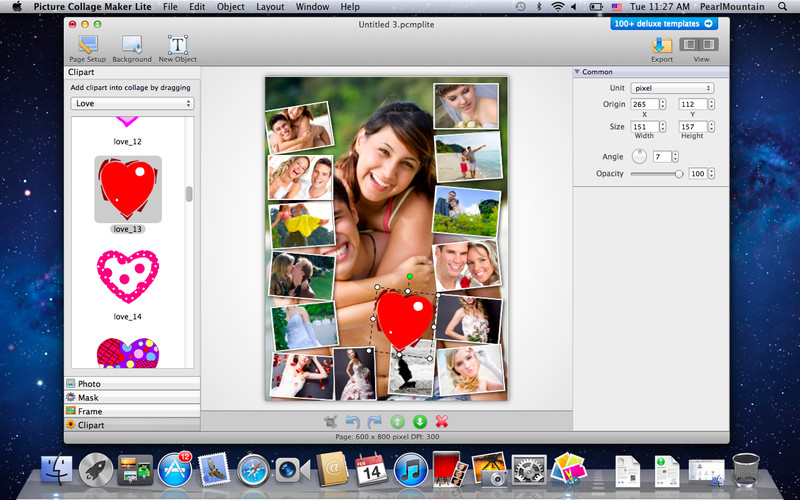Click the Opacity slider handle
800x500 pixels.
coord(679,174)
